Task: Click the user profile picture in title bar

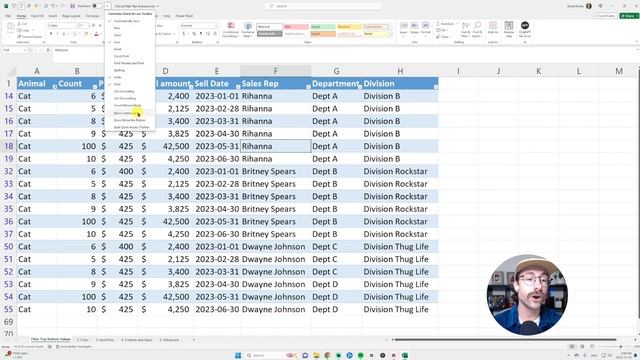Action: click(x=589, y=6)
